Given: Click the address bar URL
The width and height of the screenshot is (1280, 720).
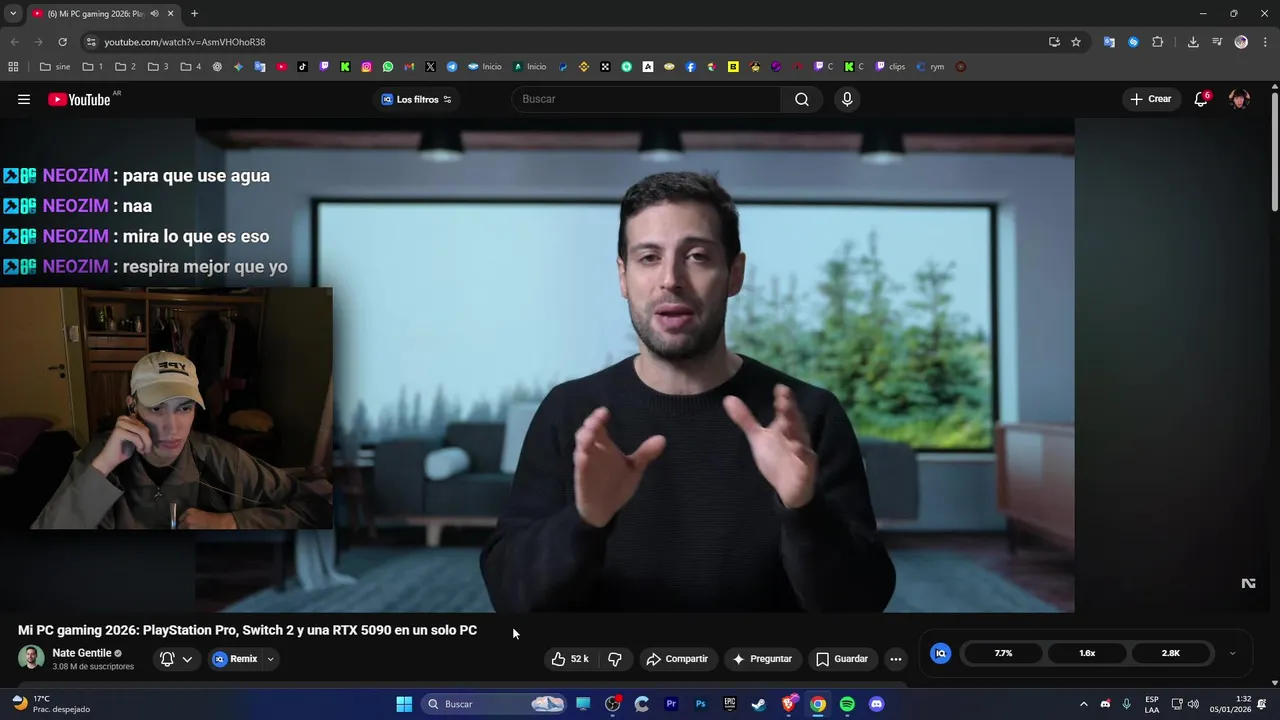Looking at the screenshot, I should pyautogui.click(x=185, y=42).
